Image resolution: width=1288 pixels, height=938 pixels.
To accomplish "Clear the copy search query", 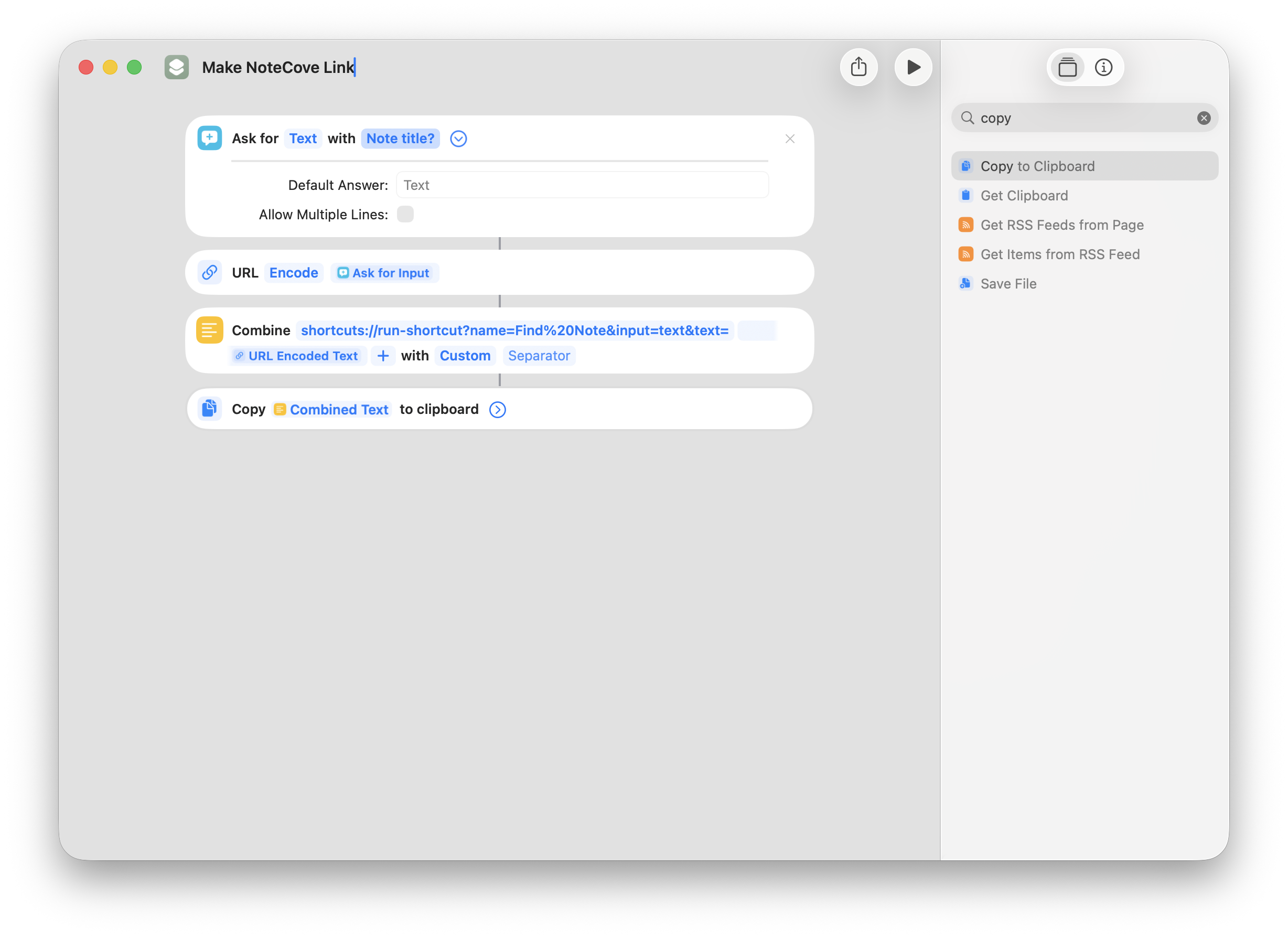I will point(1203,118).
